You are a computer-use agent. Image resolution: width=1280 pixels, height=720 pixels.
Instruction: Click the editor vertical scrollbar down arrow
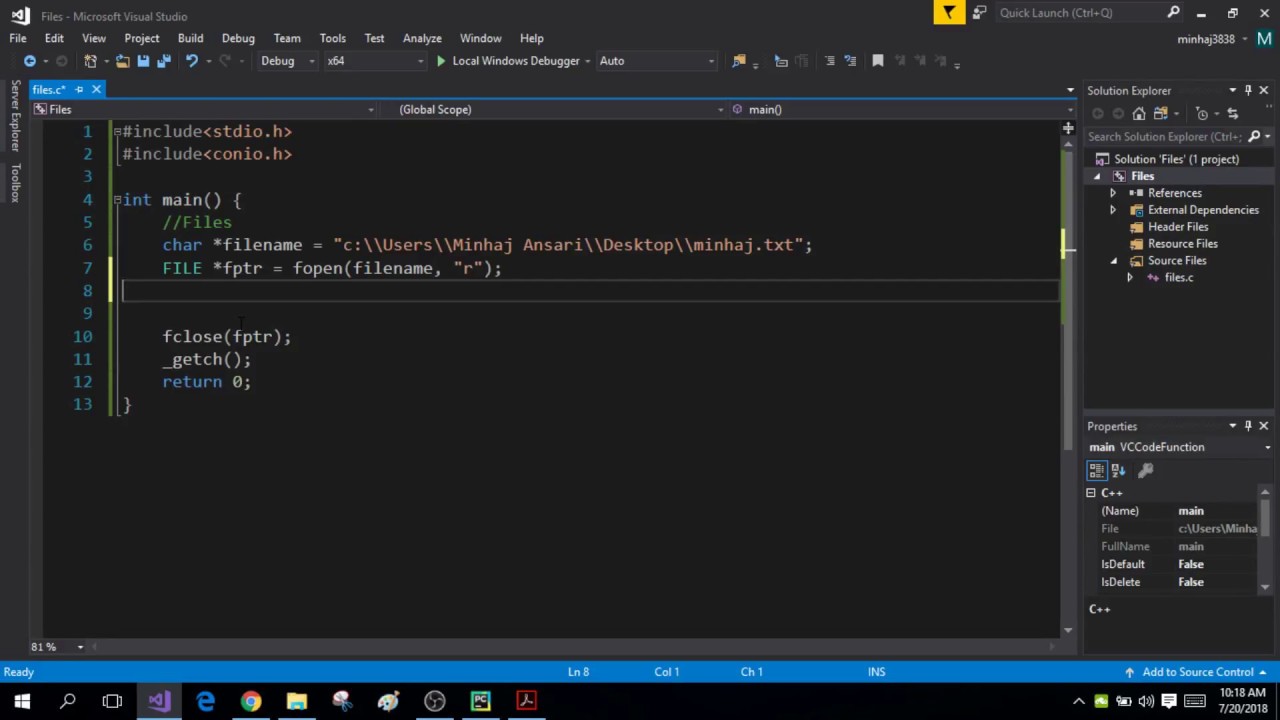(x=1068, y=630)
